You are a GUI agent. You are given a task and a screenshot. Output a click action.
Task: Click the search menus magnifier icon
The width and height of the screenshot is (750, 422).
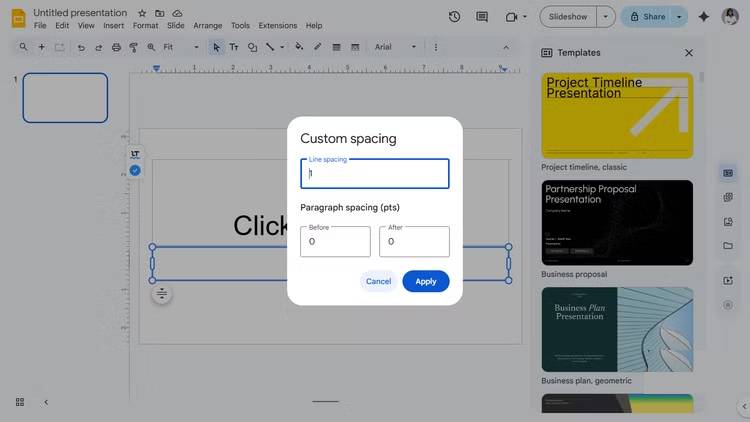point(23,47)
